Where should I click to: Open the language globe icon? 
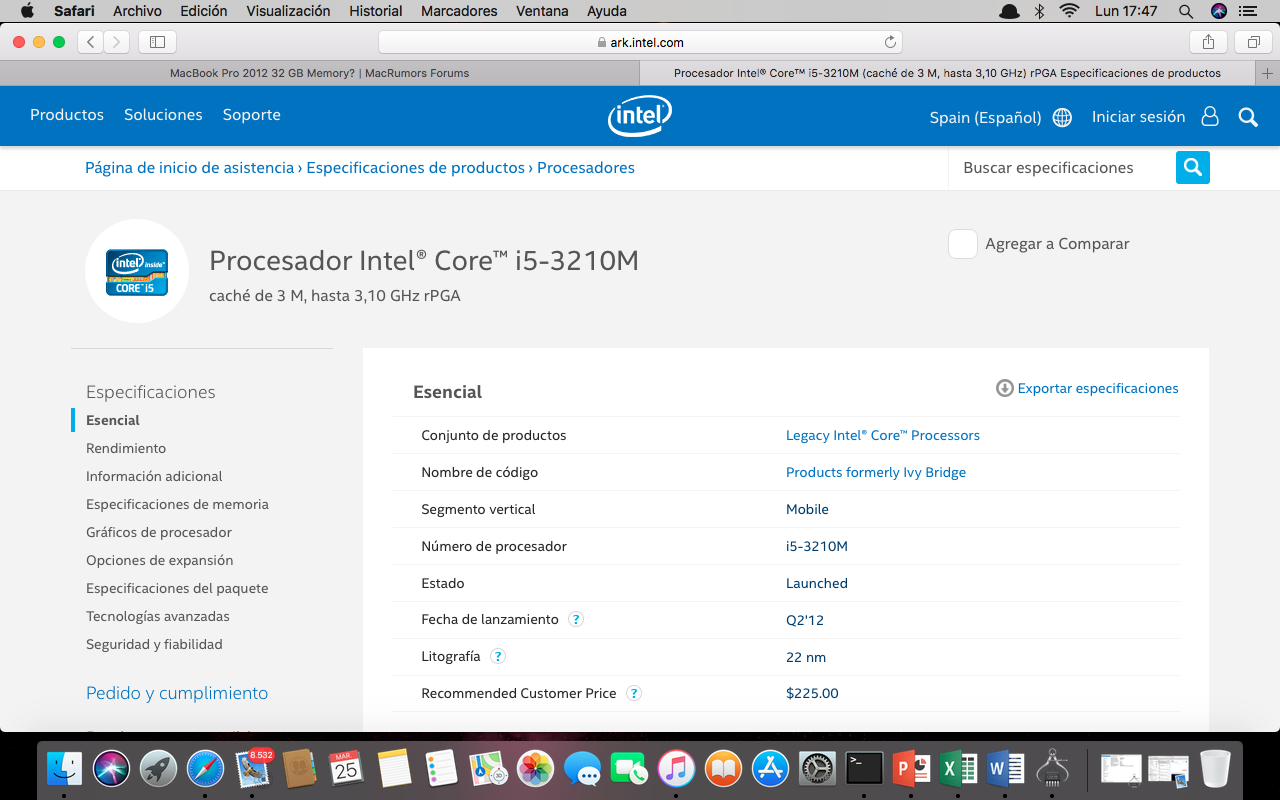[1062, 117]
